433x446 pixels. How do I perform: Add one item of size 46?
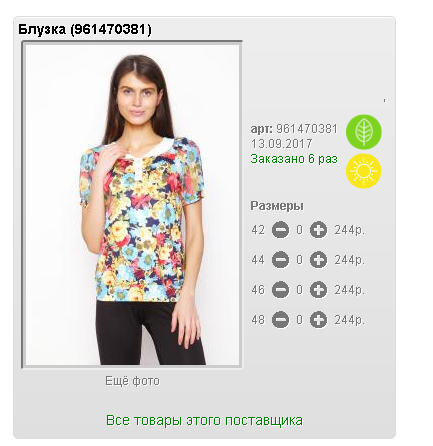318,290
